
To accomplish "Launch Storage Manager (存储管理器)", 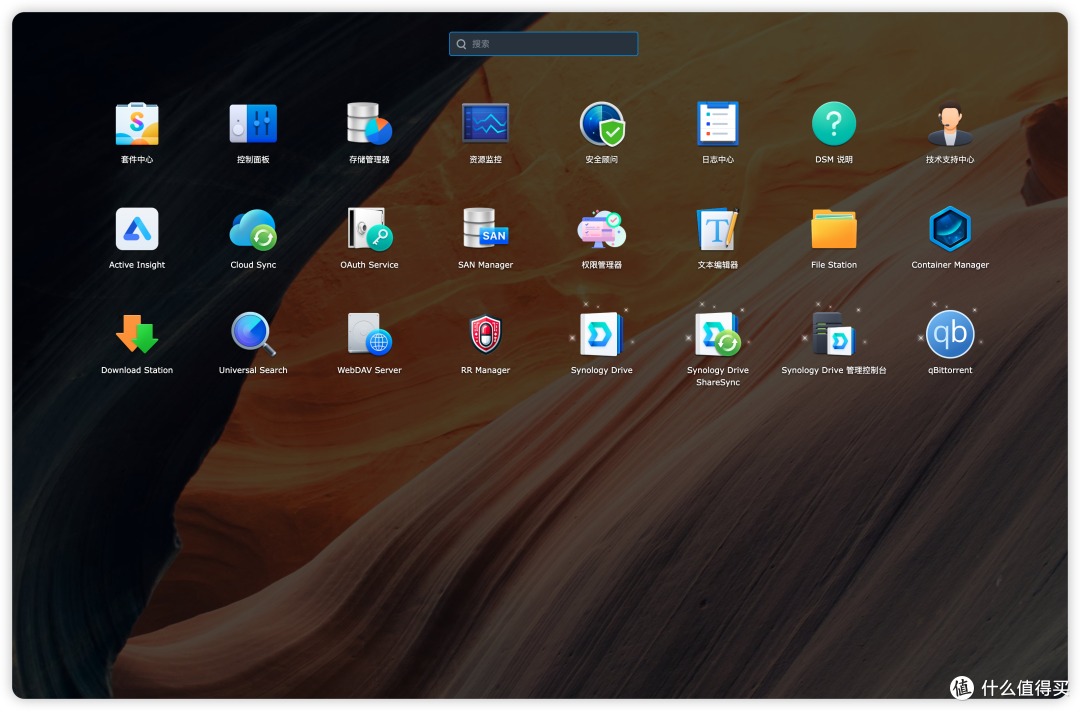I will [x=369, y=125].
